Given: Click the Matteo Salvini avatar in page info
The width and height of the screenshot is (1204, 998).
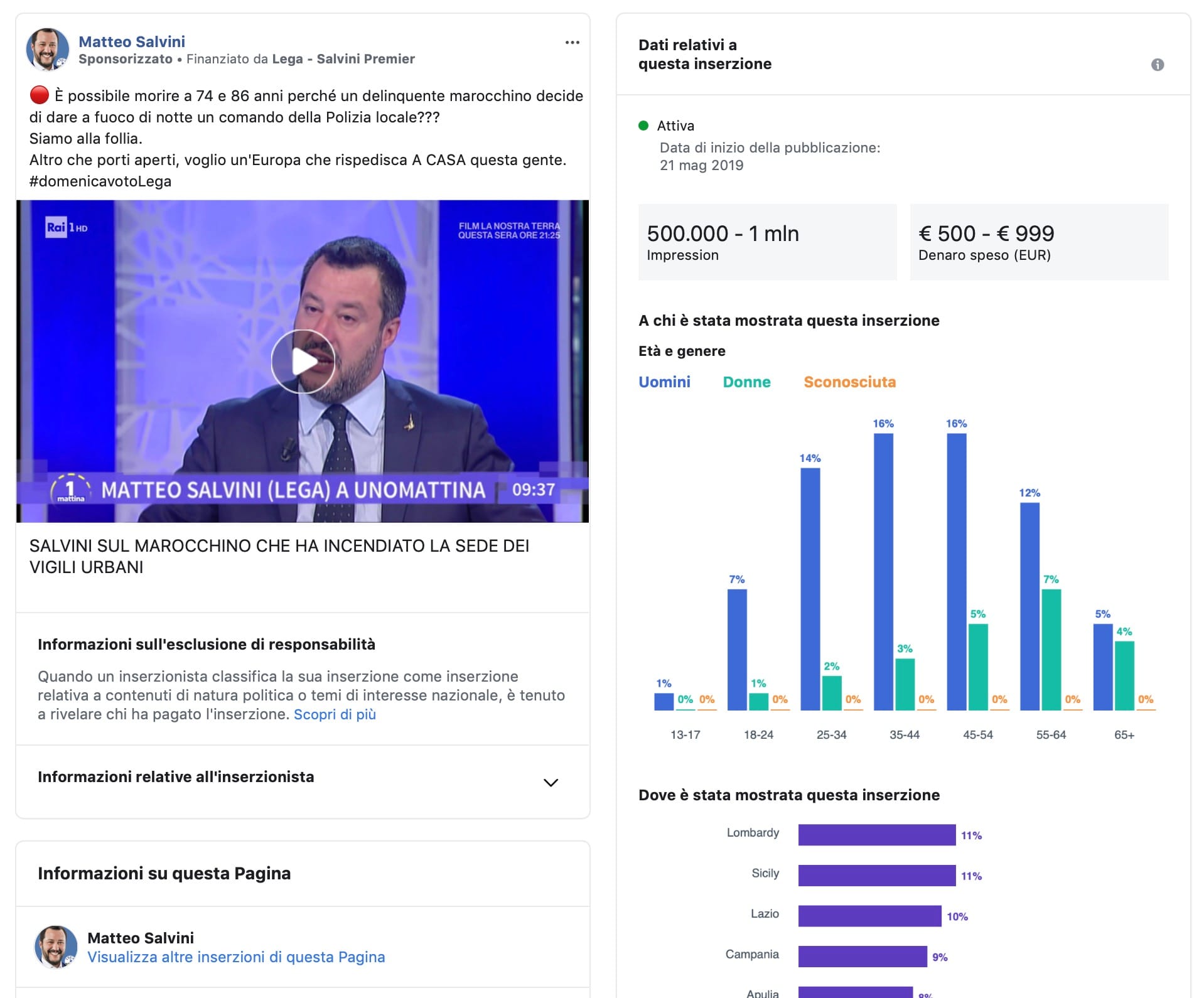Looking at the screenshot, I should [x=56, y=947].
